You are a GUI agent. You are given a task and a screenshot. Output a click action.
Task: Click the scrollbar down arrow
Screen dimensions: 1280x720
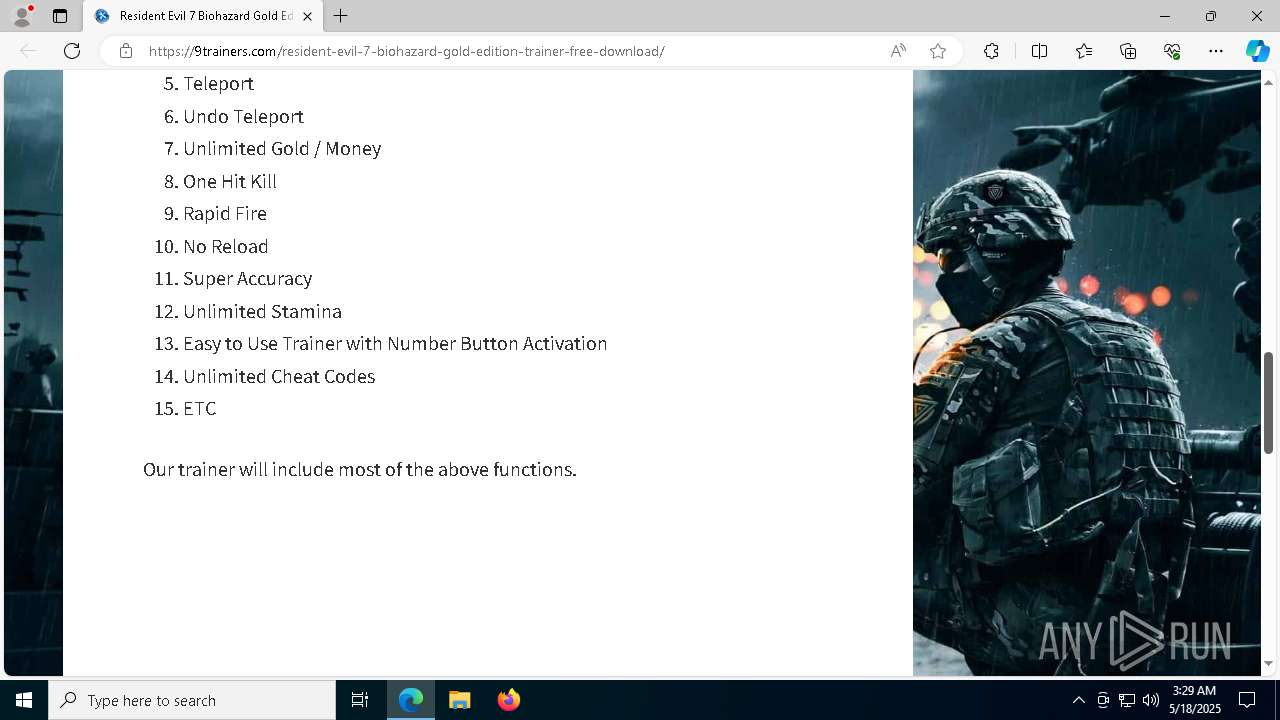(x=1269, y=663)
